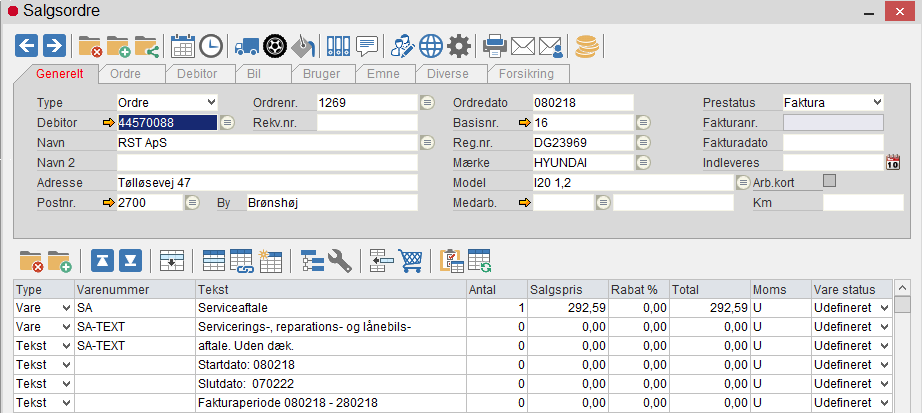Switch to the Bruger tab
Image resolution: width=922 pixels, height=413 pixels.
click(x=321, y=74)
